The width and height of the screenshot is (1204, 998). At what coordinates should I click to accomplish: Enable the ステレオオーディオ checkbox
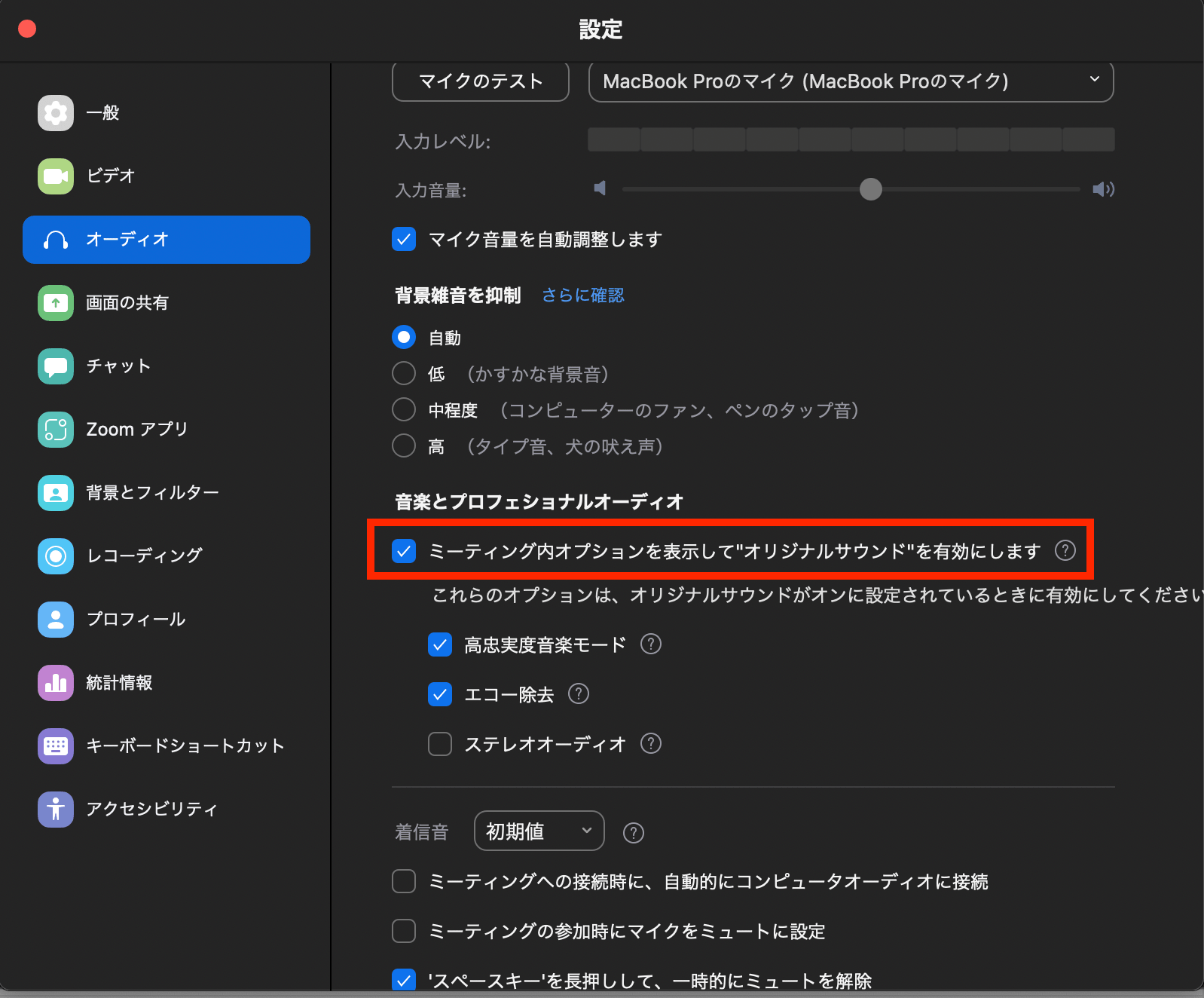(440, 744)
